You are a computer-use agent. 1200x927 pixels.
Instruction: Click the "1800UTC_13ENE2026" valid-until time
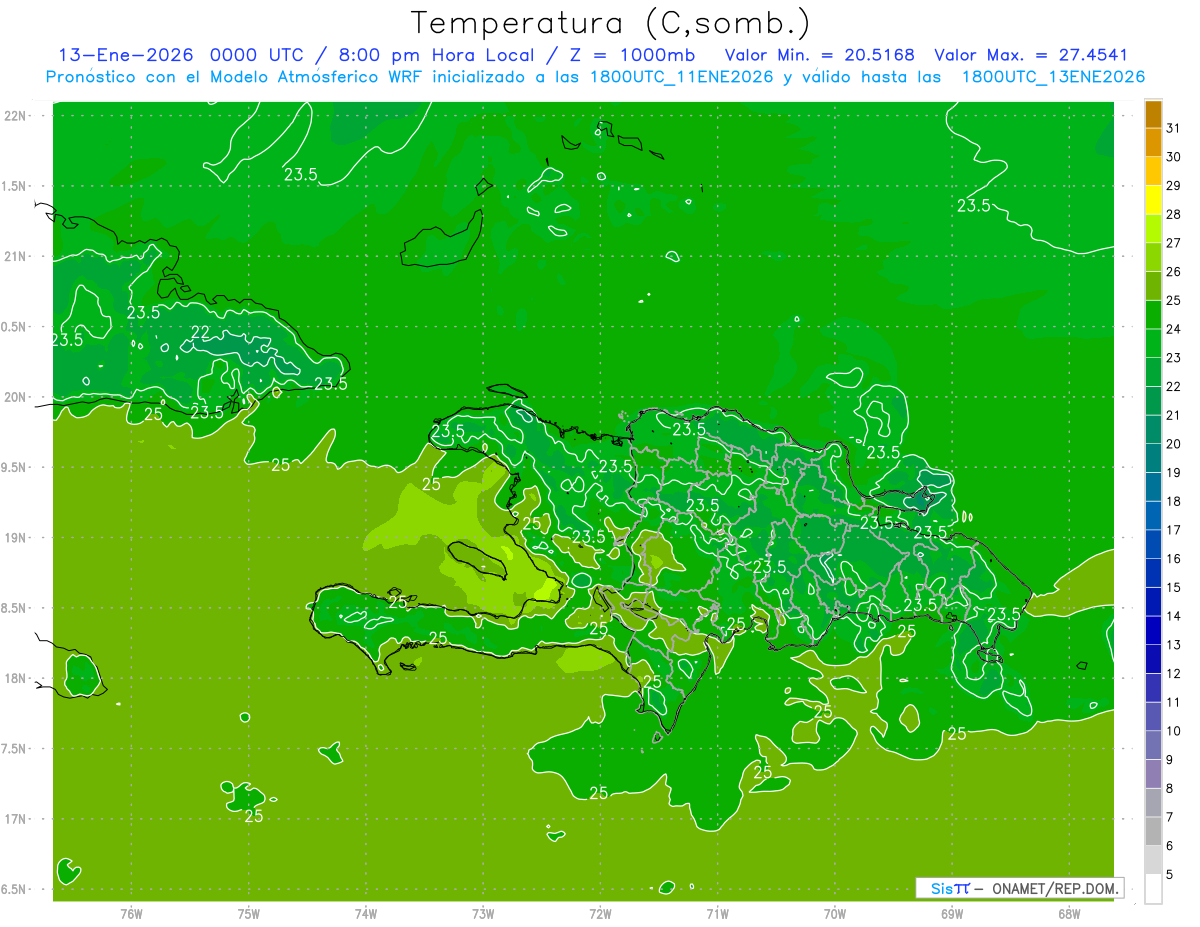pyautogui.click(x=1054, y=77)
